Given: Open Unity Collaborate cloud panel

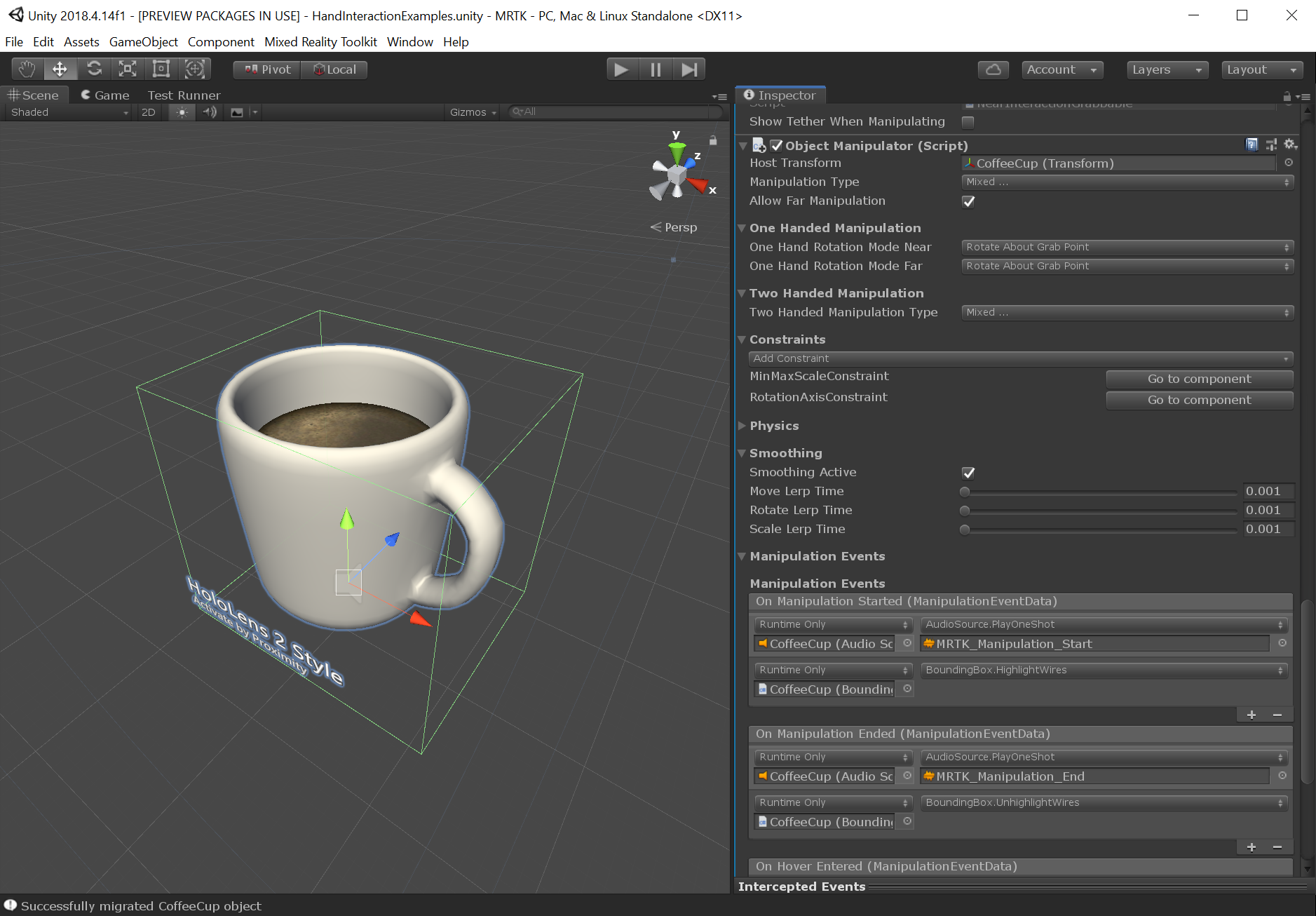Looking at the screenshot, I should 993,69.
